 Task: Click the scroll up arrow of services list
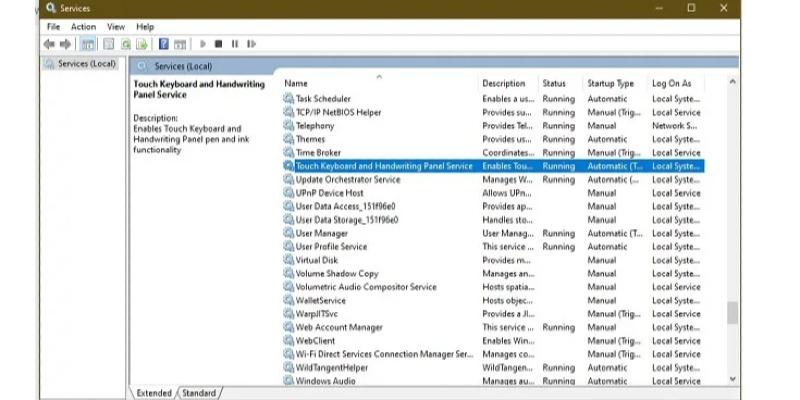[733, 82]
